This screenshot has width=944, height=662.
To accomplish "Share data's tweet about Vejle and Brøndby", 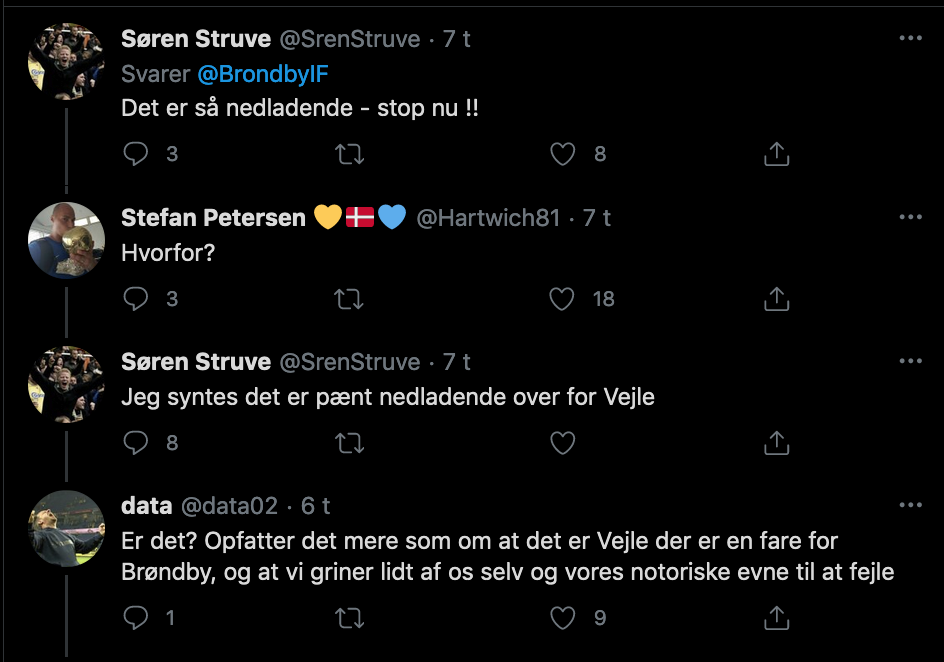I will pyautogui.click(x=776, y=619).
